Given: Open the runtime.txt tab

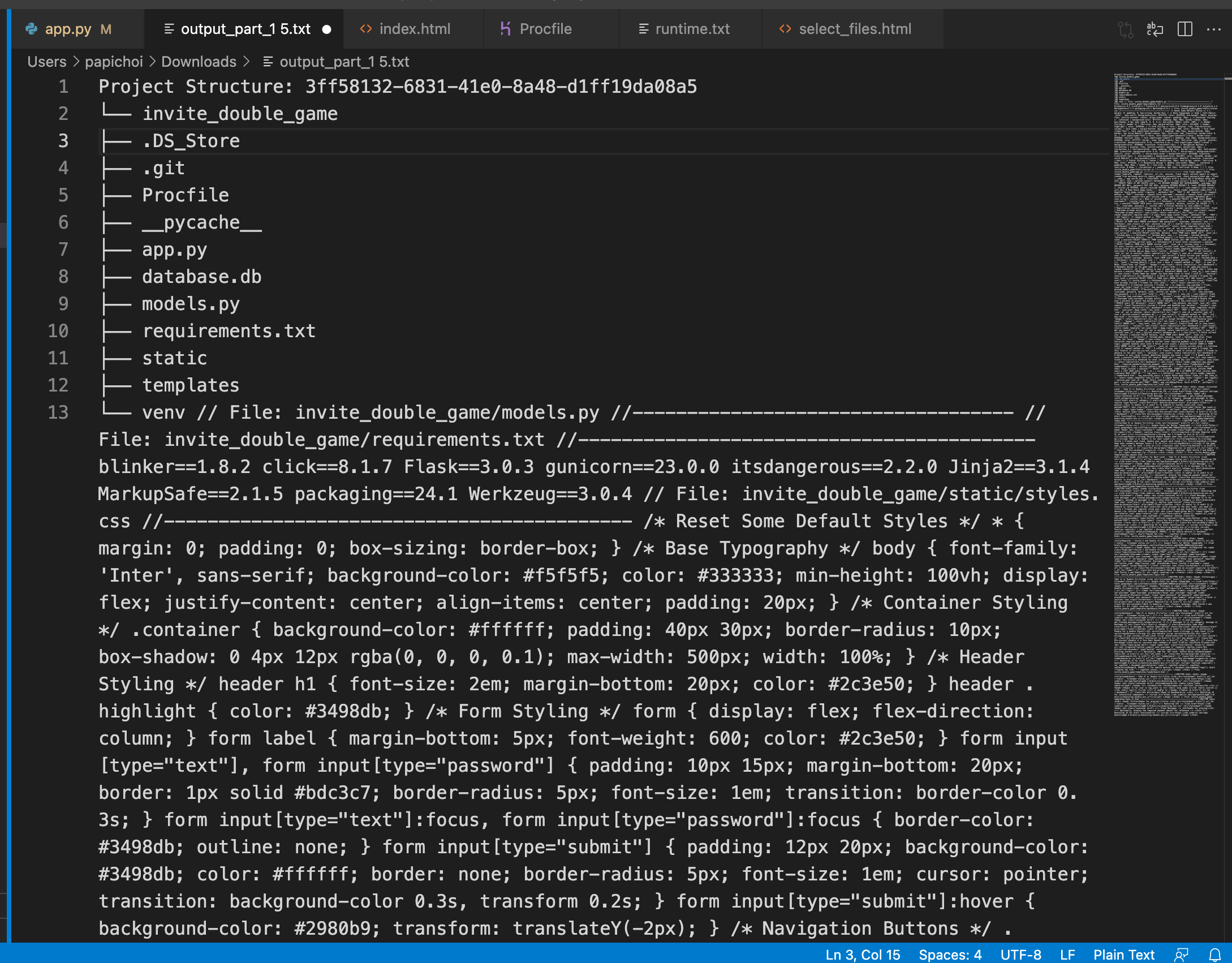Looking at the screenshot, I should click(692, 29).
